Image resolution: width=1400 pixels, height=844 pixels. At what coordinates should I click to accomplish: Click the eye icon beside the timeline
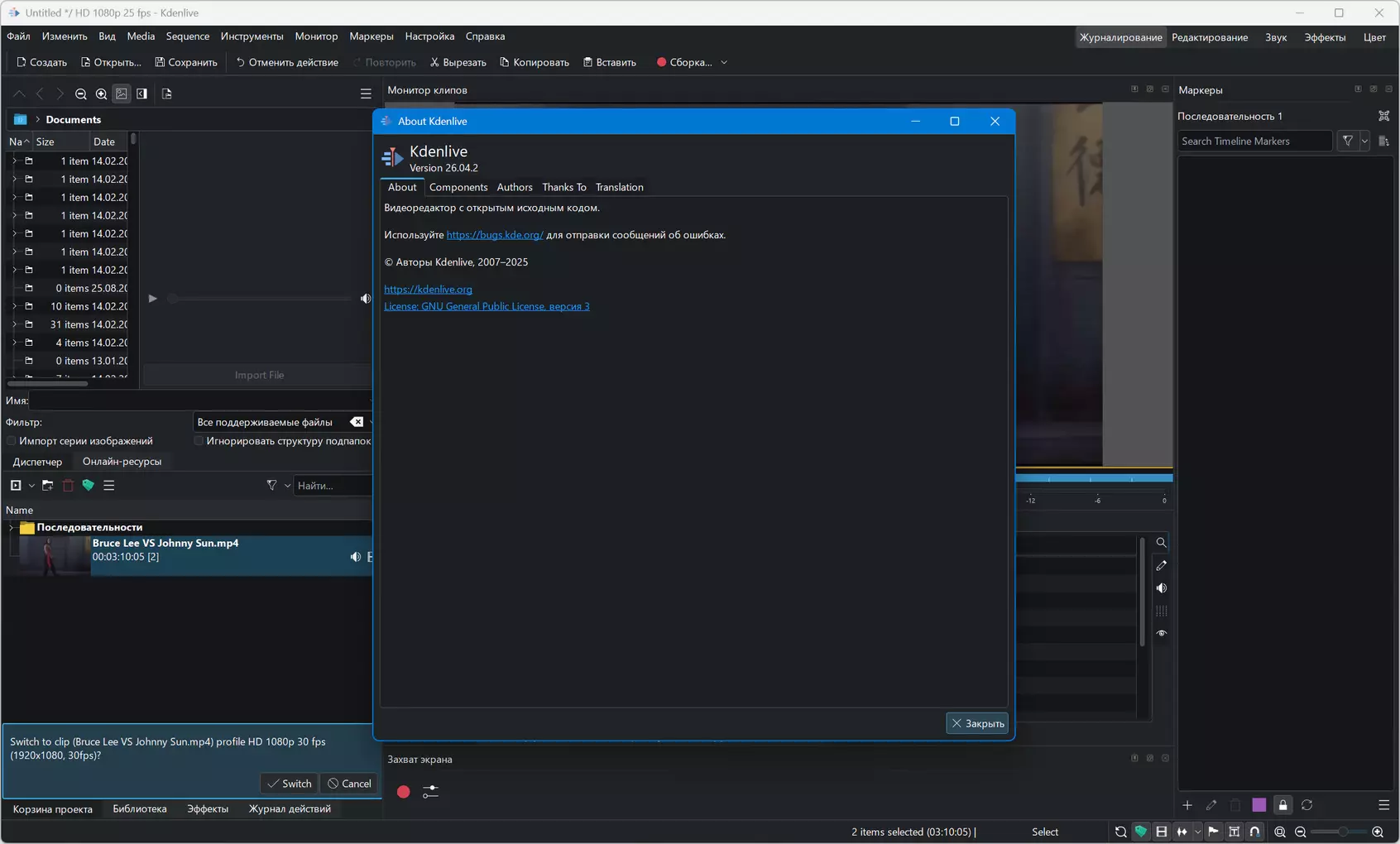pyautogui.click(x=1161, y=633)
